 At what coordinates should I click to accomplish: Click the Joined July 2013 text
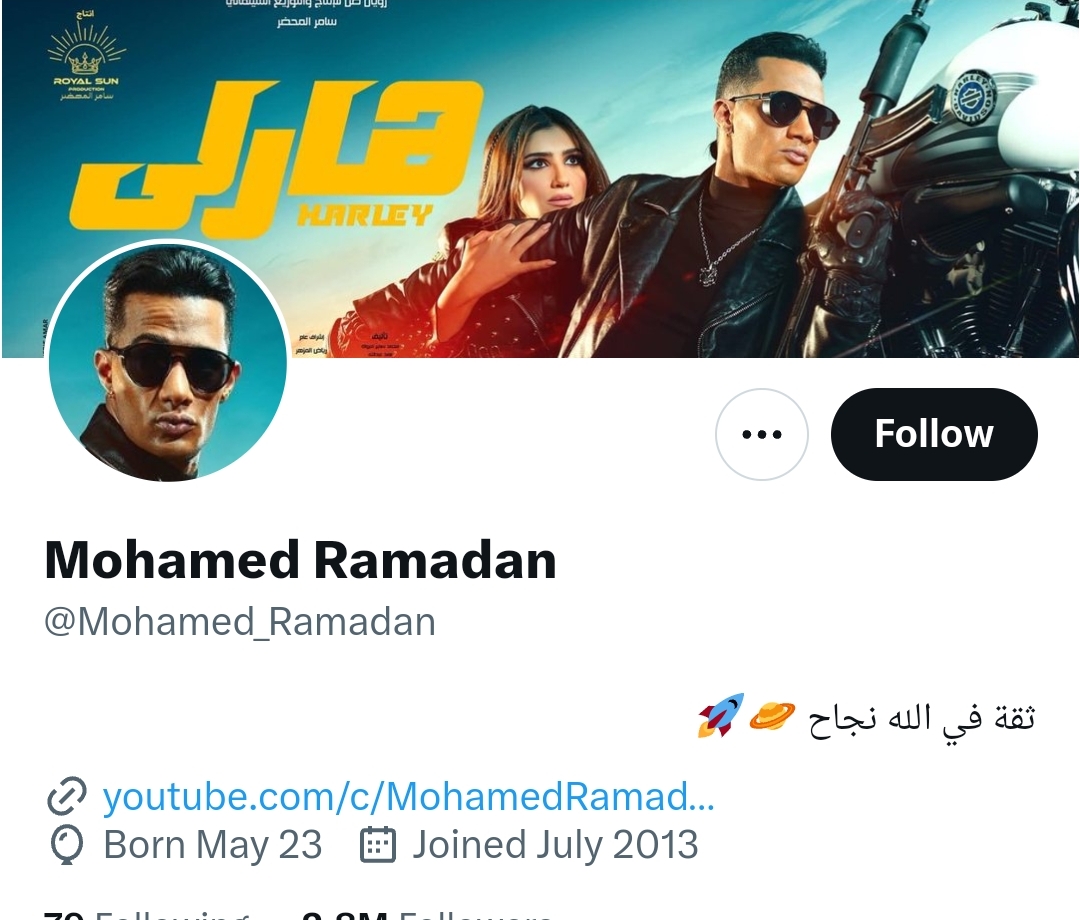(x=555, y=846)
